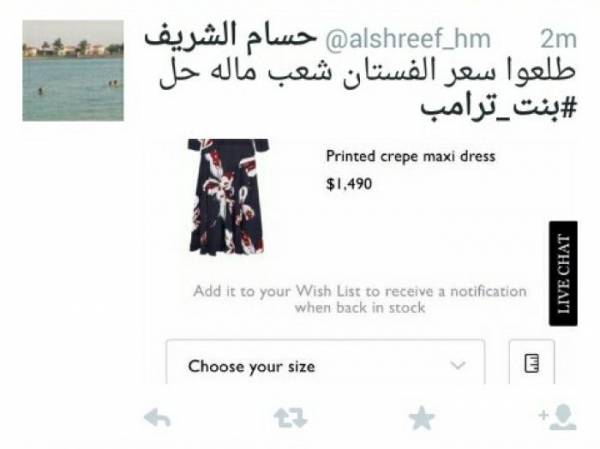Tap the reply arrow icon
Screen dimensions: 600x449
[x=157, y=418]
